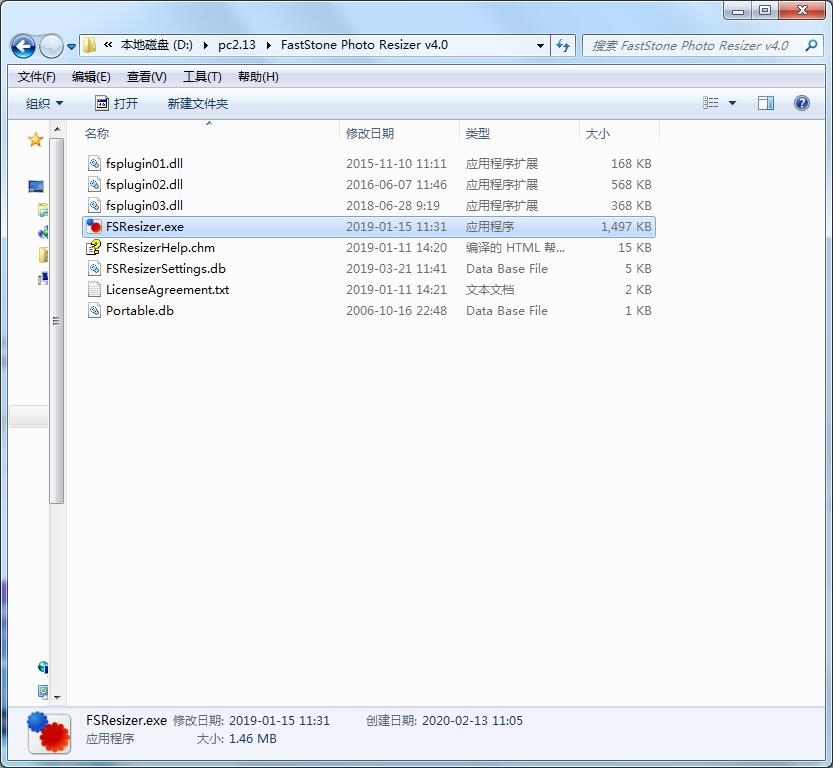Click the refresh button beside address bar
This screenshot has height=768, width=833.
pyautogui.click(x=563, y=46)
